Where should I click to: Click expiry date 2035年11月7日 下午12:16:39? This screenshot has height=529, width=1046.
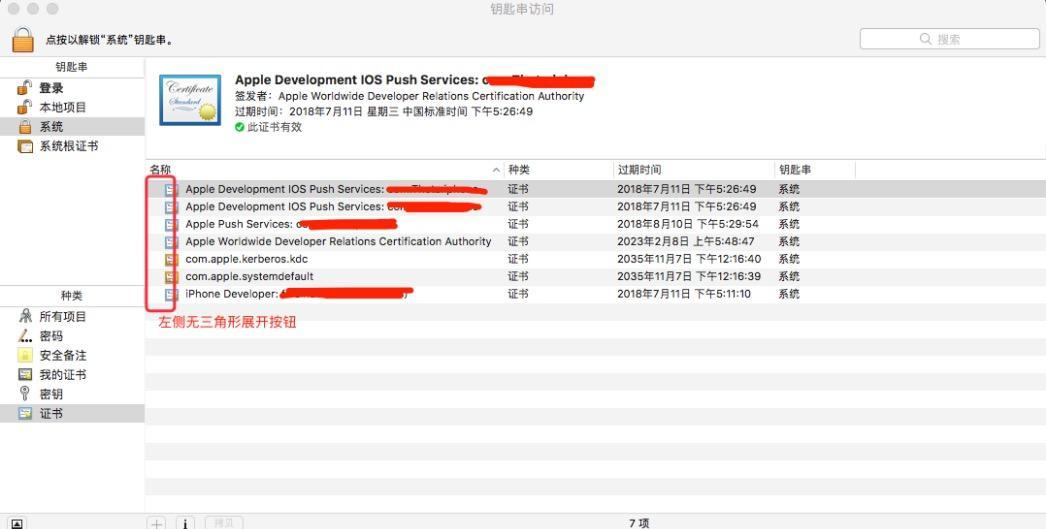[x=689, y=276]
